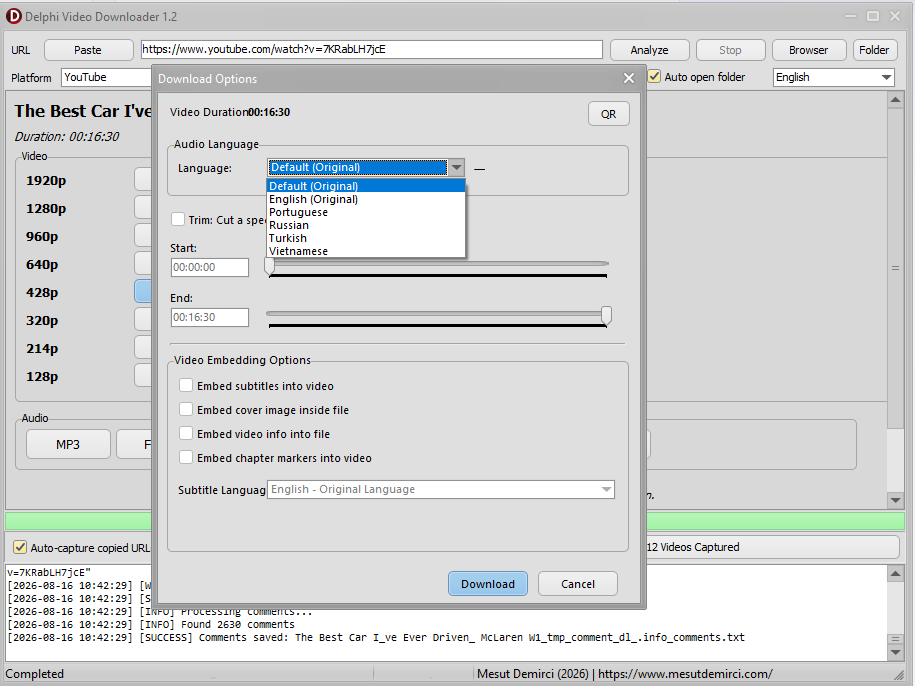The image size is (915, 686).
Task: Open the Platform YouTube dropdown
Action: coord(106,77)
